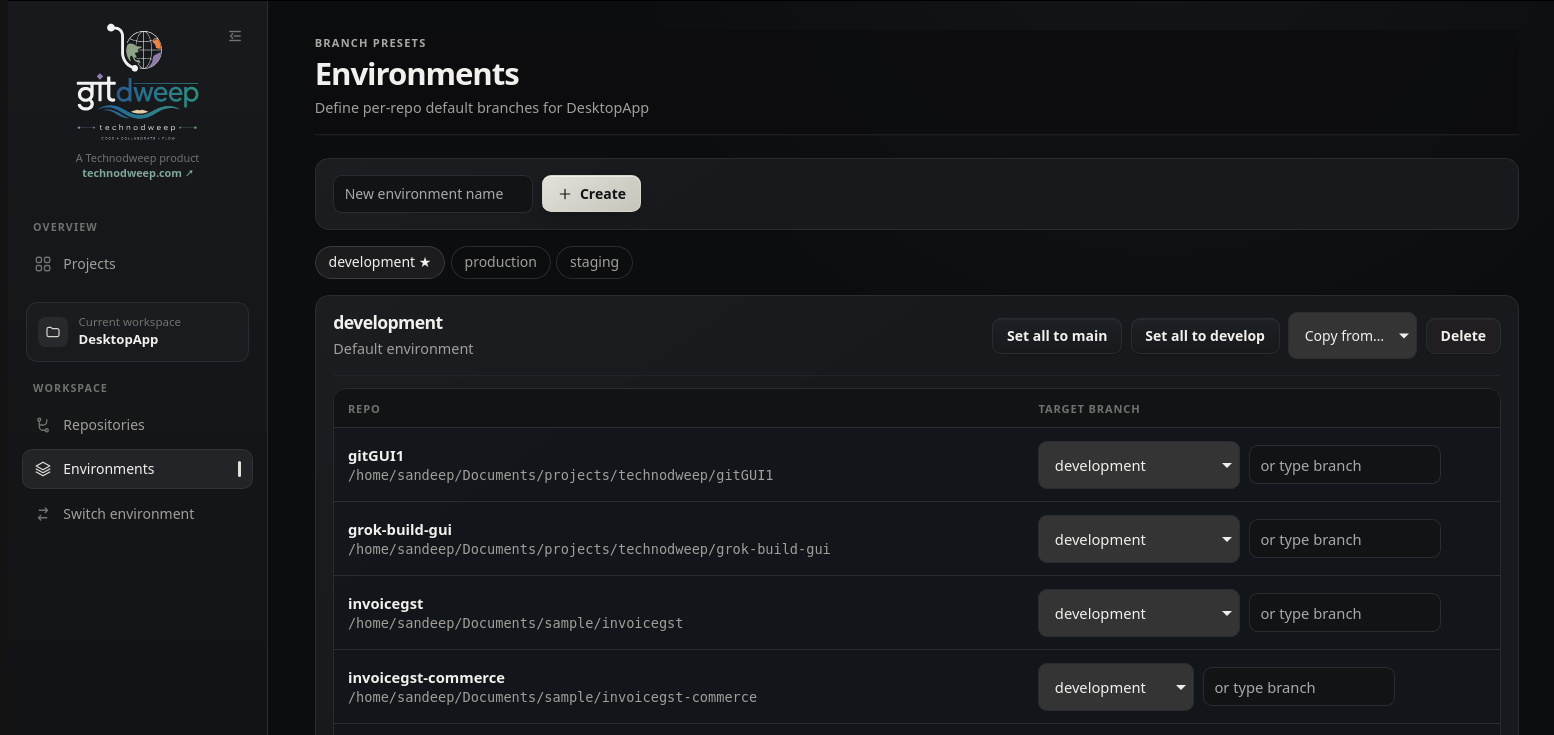Click the gitGUI1 repository path text
The height and width of the screenshot is (735, 1554).
pyautogui.click(x=560, y=475)
